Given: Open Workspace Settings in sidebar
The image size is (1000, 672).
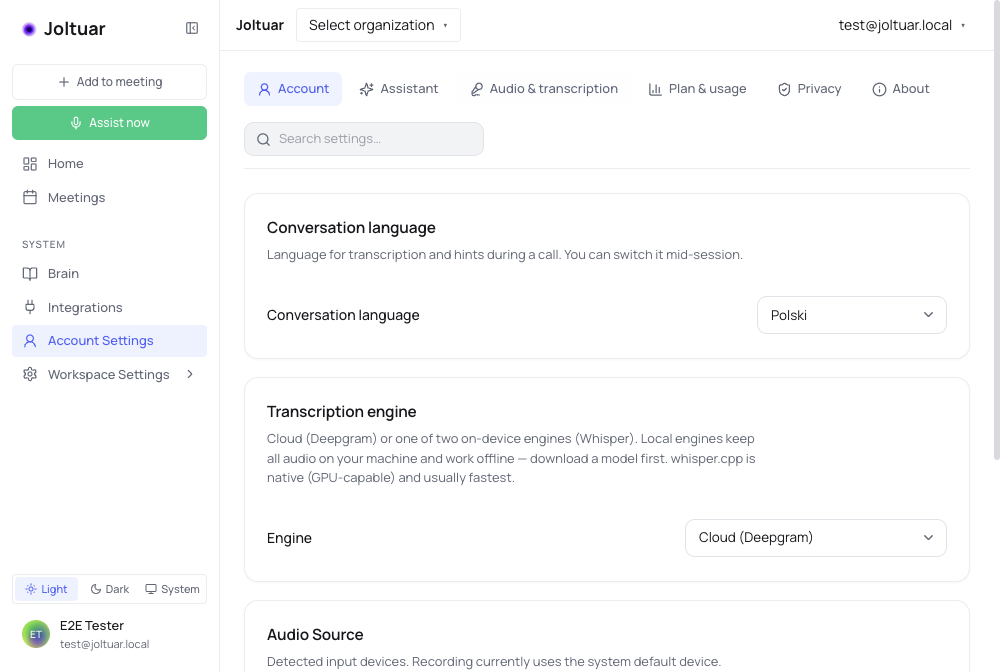Looking at the screenshot, I should coord(110,374).
